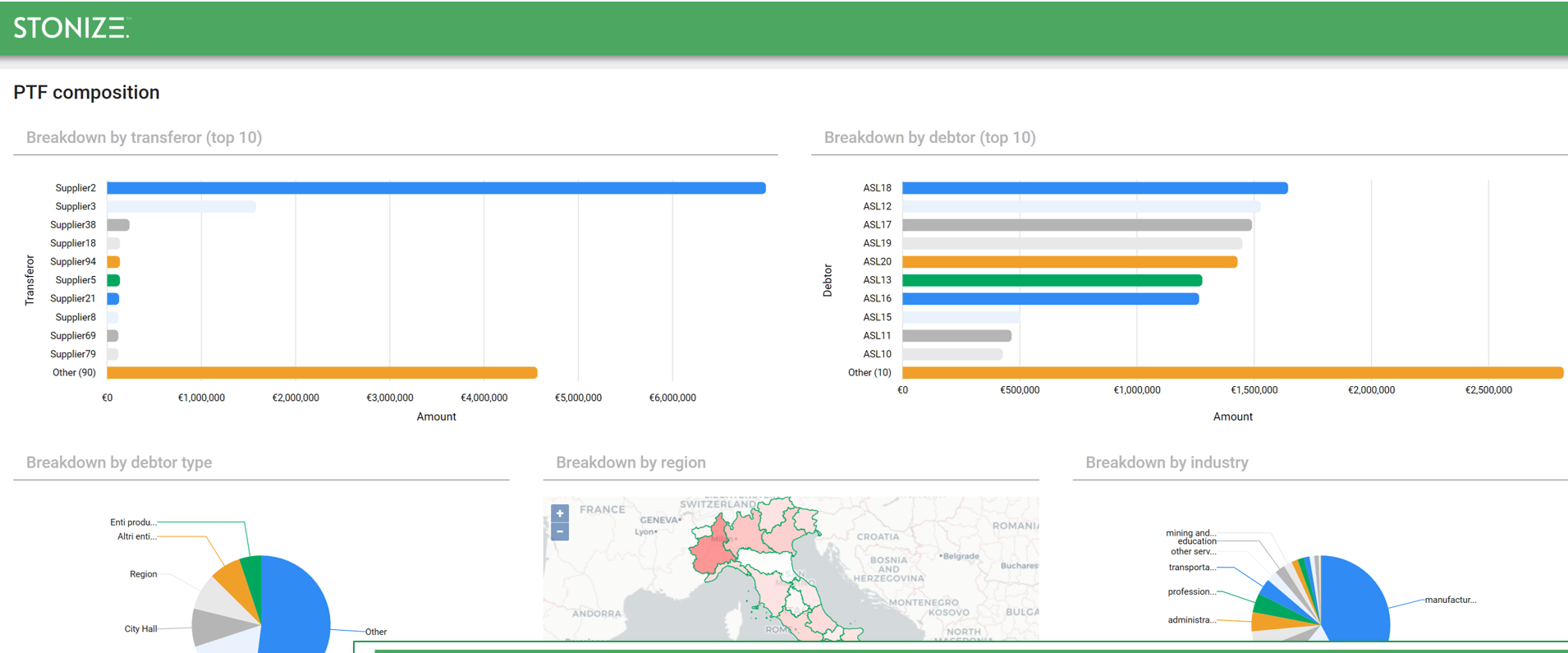
Task: Click the Supplier38 gray bar
Action: 118,225
